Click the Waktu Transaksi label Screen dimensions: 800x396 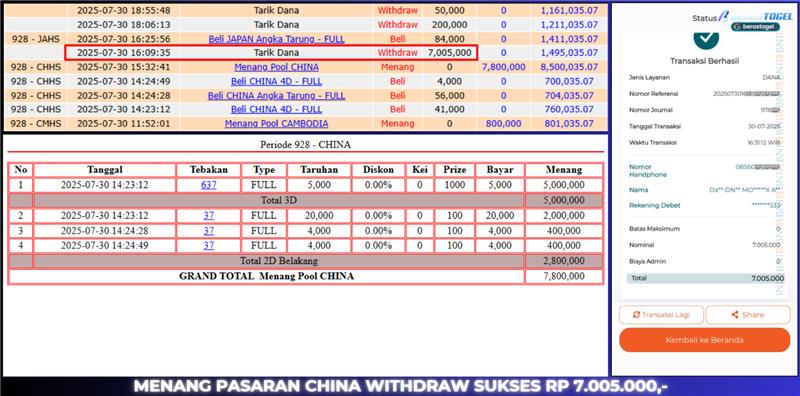click(x=653, y=143)
